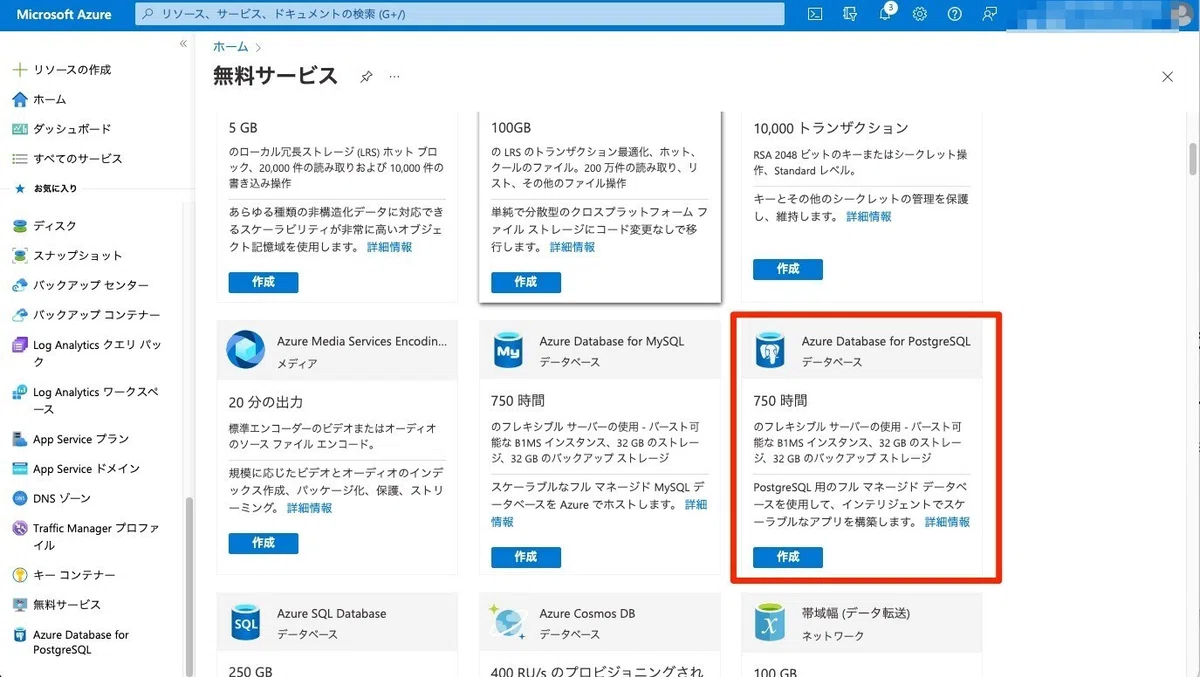
Task: Collapse the left sidebar with double chevron
Action: click(183, 44)
